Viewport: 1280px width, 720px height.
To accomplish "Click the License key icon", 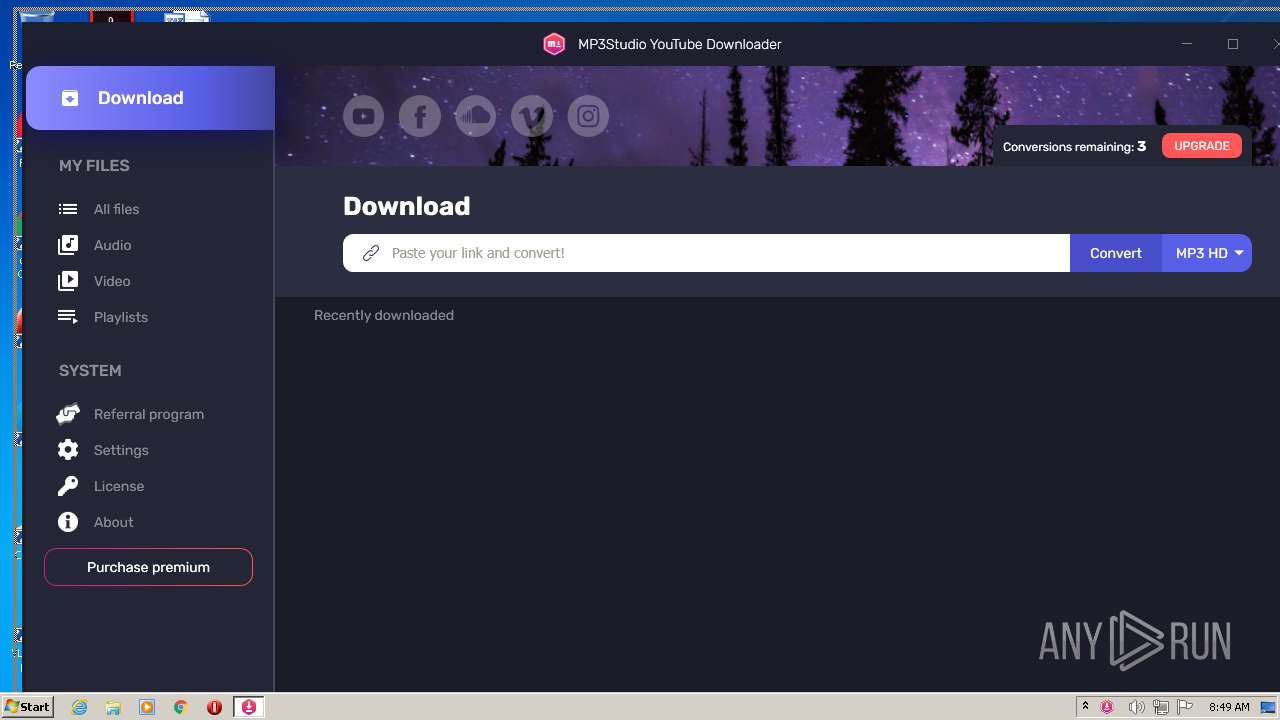I will coord(68,486).
